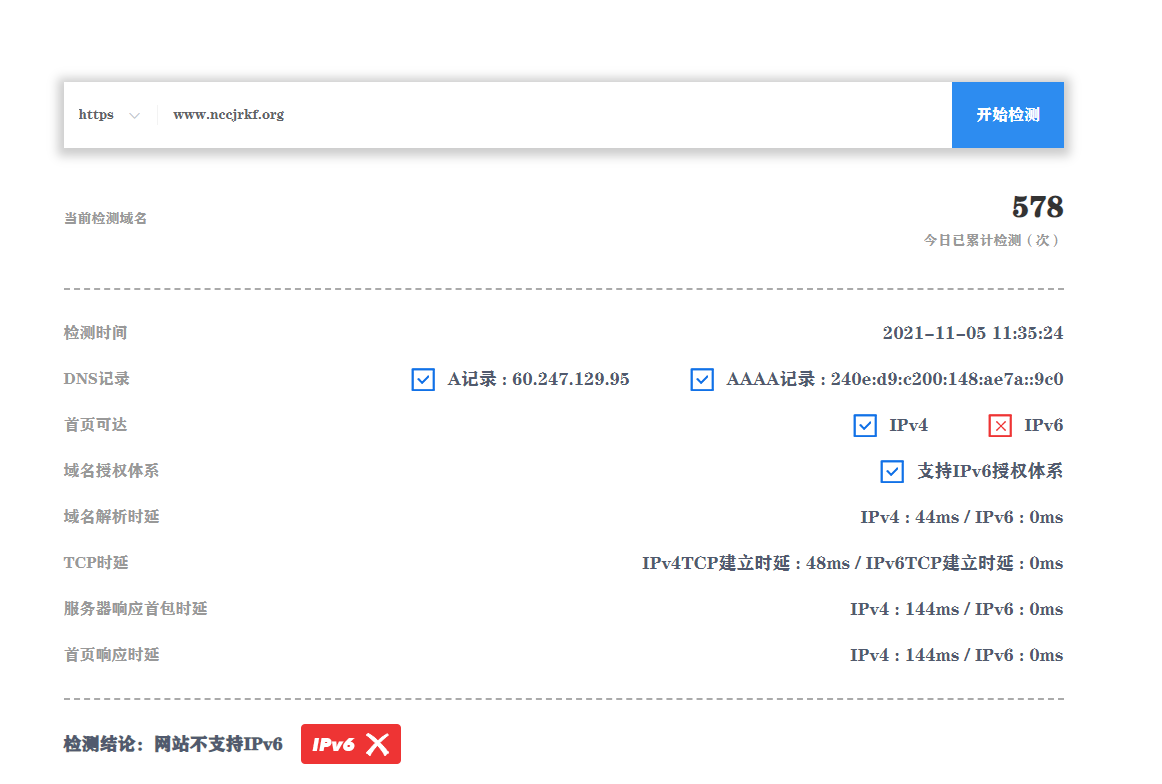Click the X inside the red IPv6 badge
Screen dimensions: 1162x784
375,744
